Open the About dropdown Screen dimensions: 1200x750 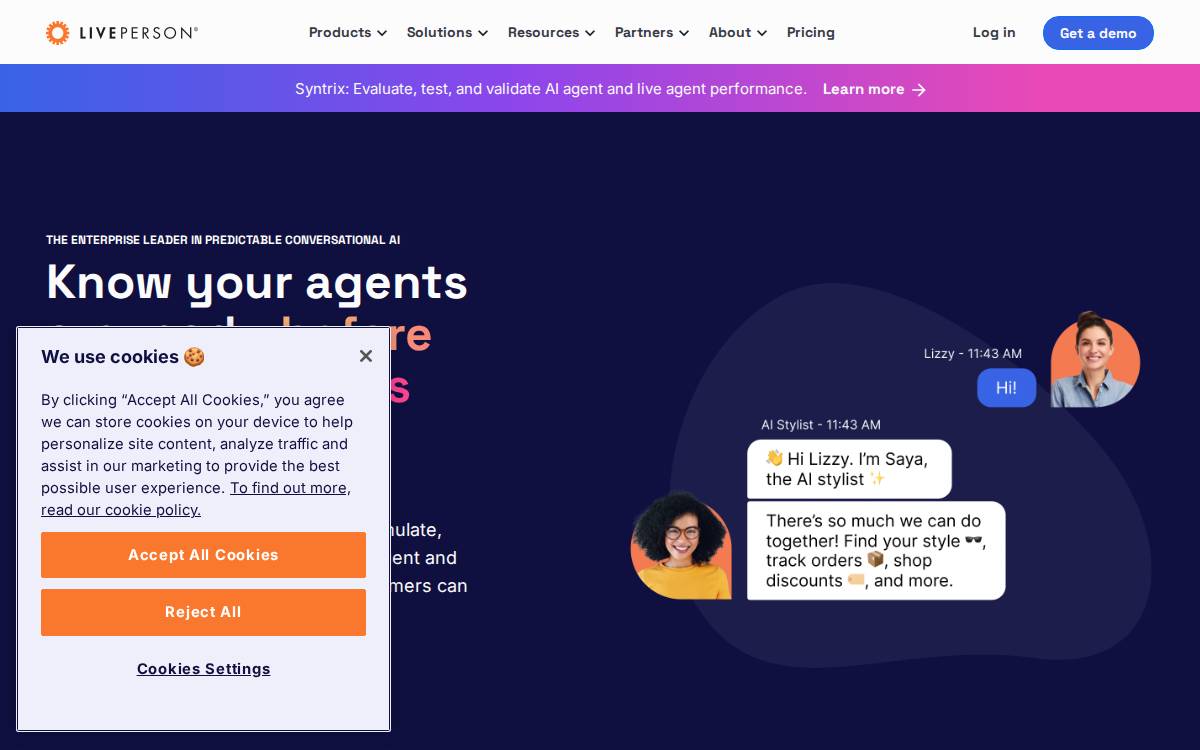(738, 32)
